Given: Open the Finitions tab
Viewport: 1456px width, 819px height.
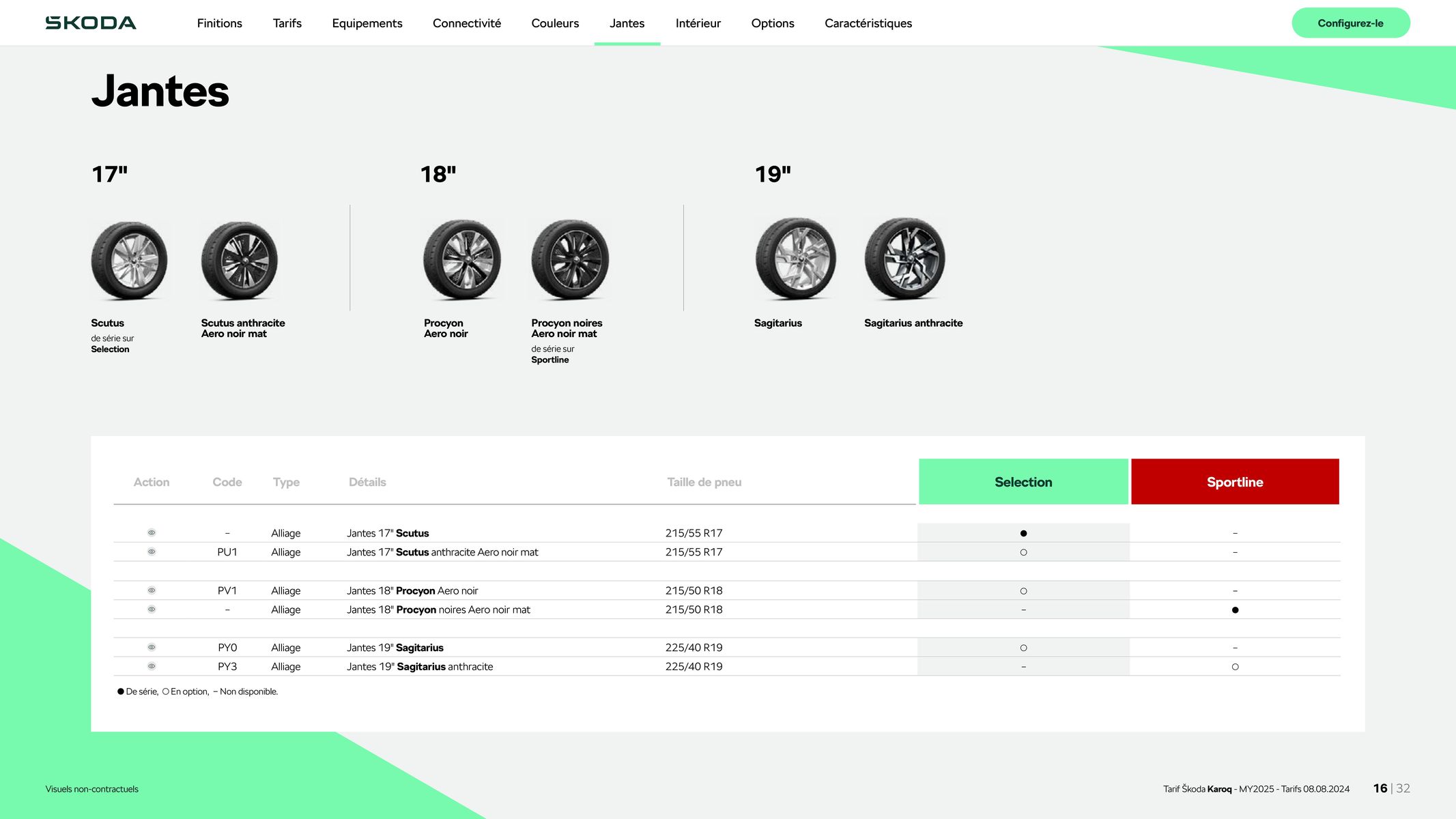Looking at the screenshot, I should 219,23.
